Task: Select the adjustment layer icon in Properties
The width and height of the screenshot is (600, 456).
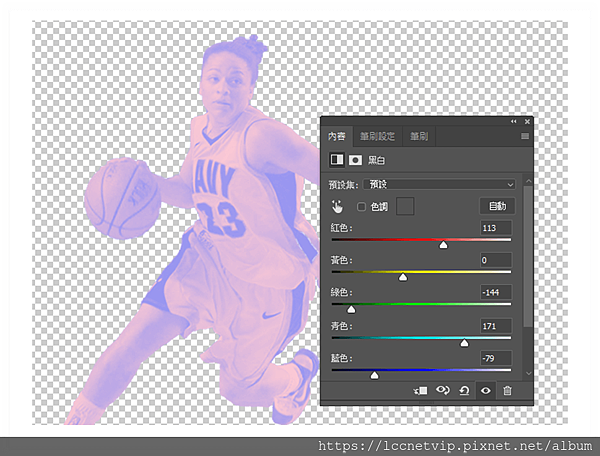Action: (337, 160)
